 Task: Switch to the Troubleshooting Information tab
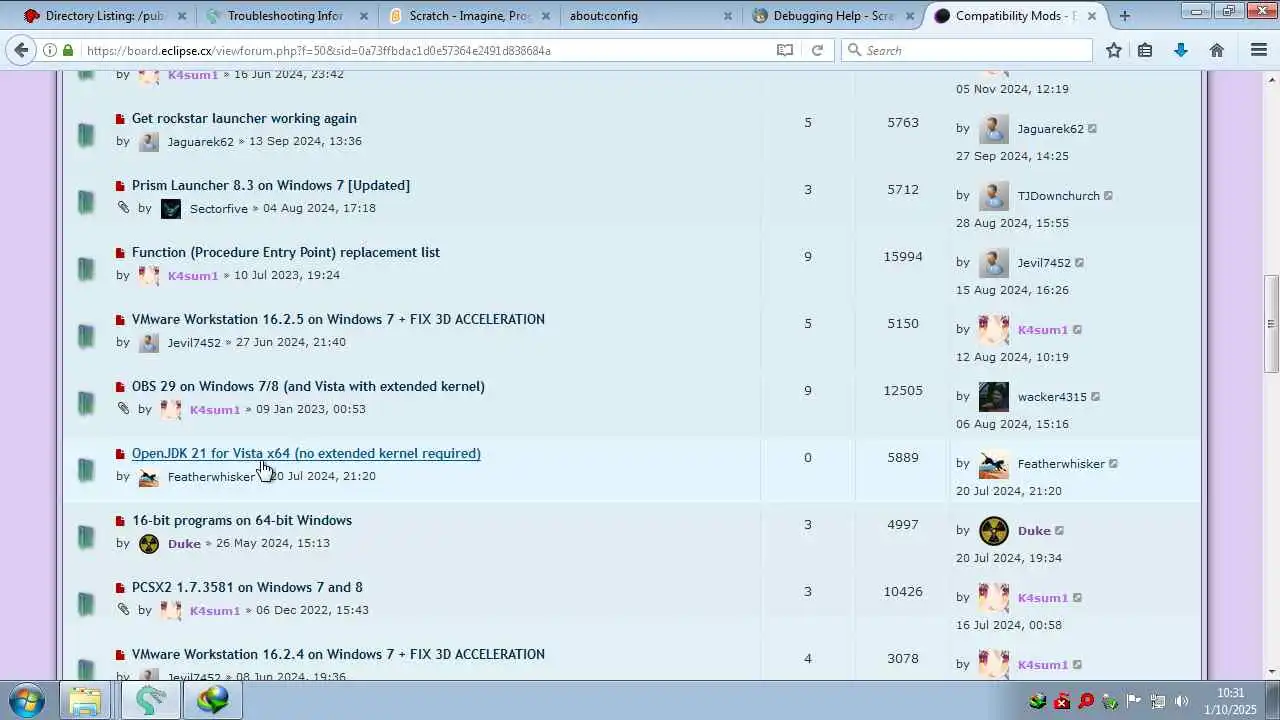click(285, 16)
